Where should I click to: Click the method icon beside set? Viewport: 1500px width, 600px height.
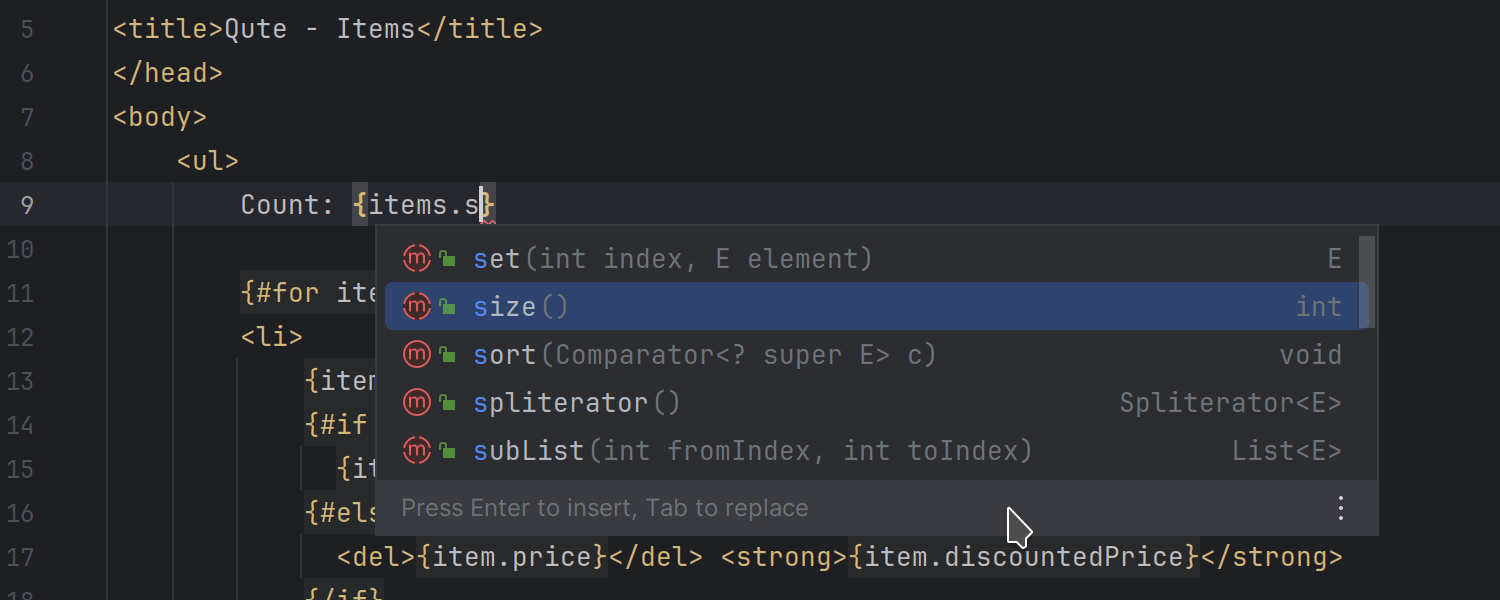tap(416, 259)
